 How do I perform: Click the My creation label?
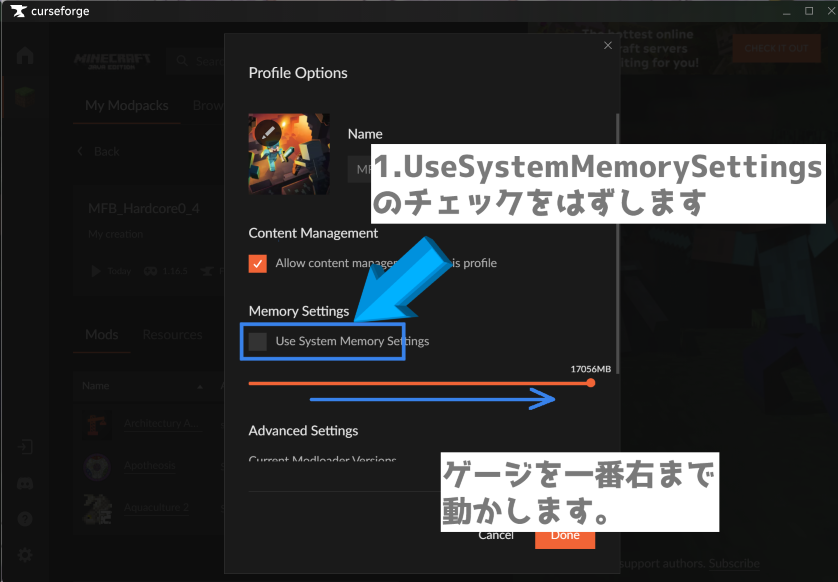click(116, 234)
